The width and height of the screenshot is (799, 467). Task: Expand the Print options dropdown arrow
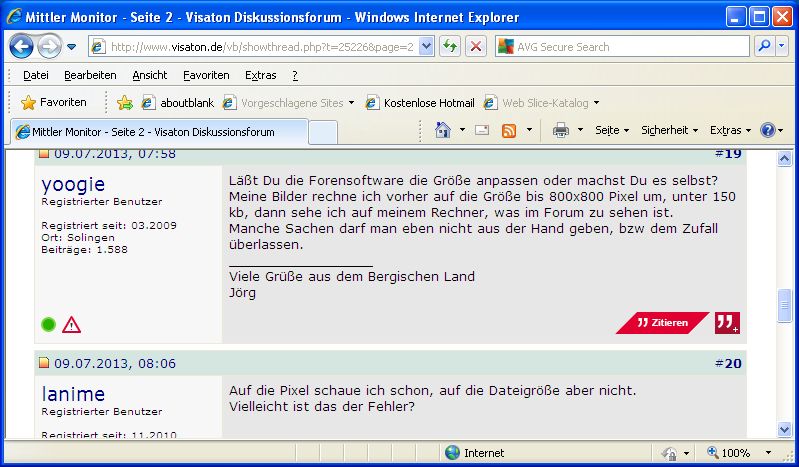click(580, 130)
